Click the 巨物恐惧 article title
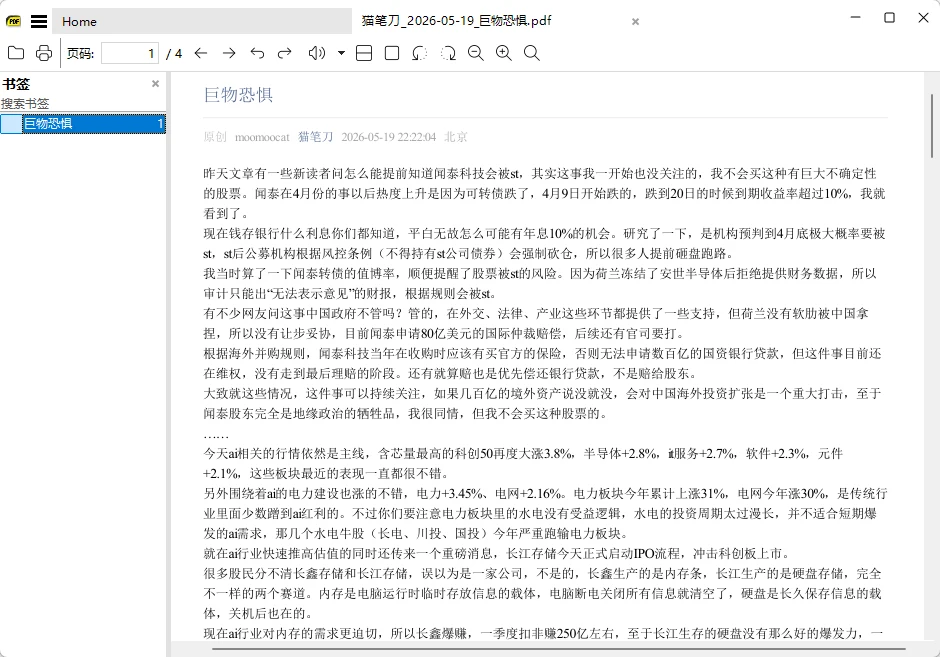Viewport: 940px width, 657px height. (x=238, y=95)
